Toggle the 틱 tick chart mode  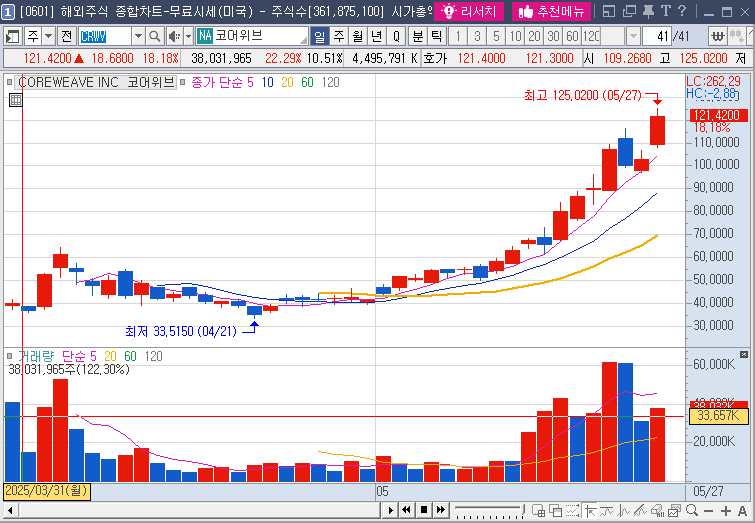[436, 36]
